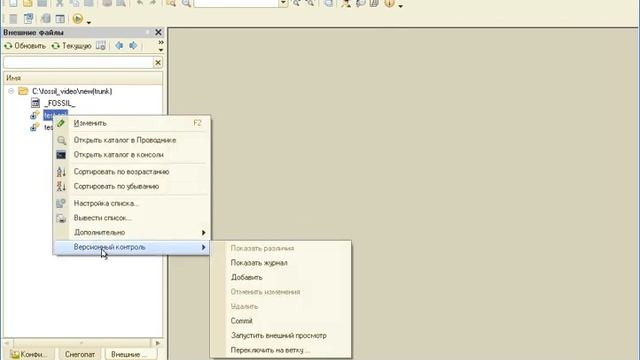
Task: Click the Текущую refresh button
Action: pyautogui.click(x=71, y=46)
